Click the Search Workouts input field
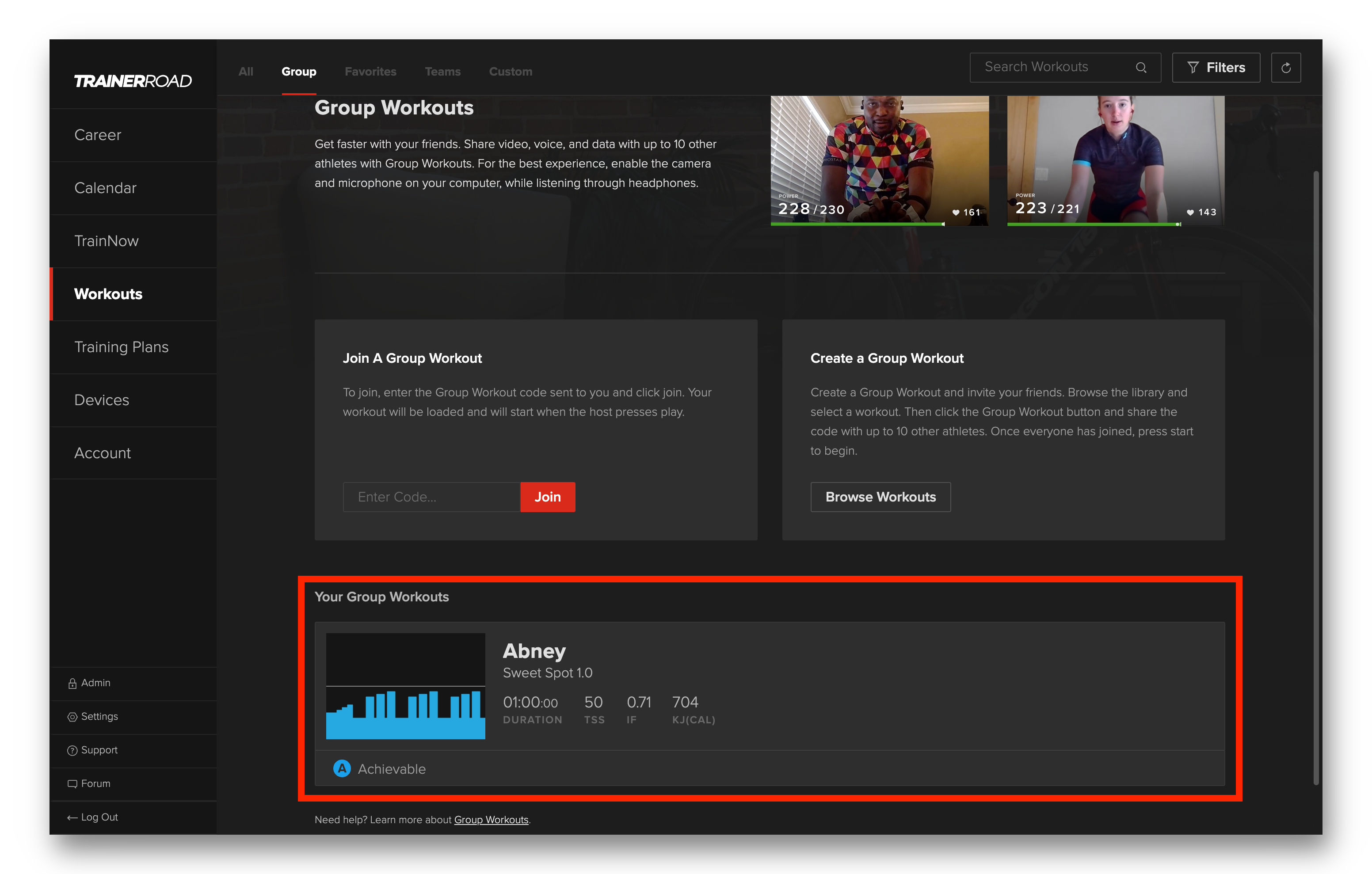 (1065, 68)
